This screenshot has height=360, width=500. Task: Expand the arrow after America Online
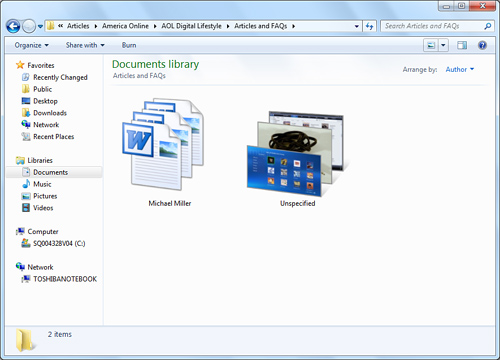[x=155, y=26]
